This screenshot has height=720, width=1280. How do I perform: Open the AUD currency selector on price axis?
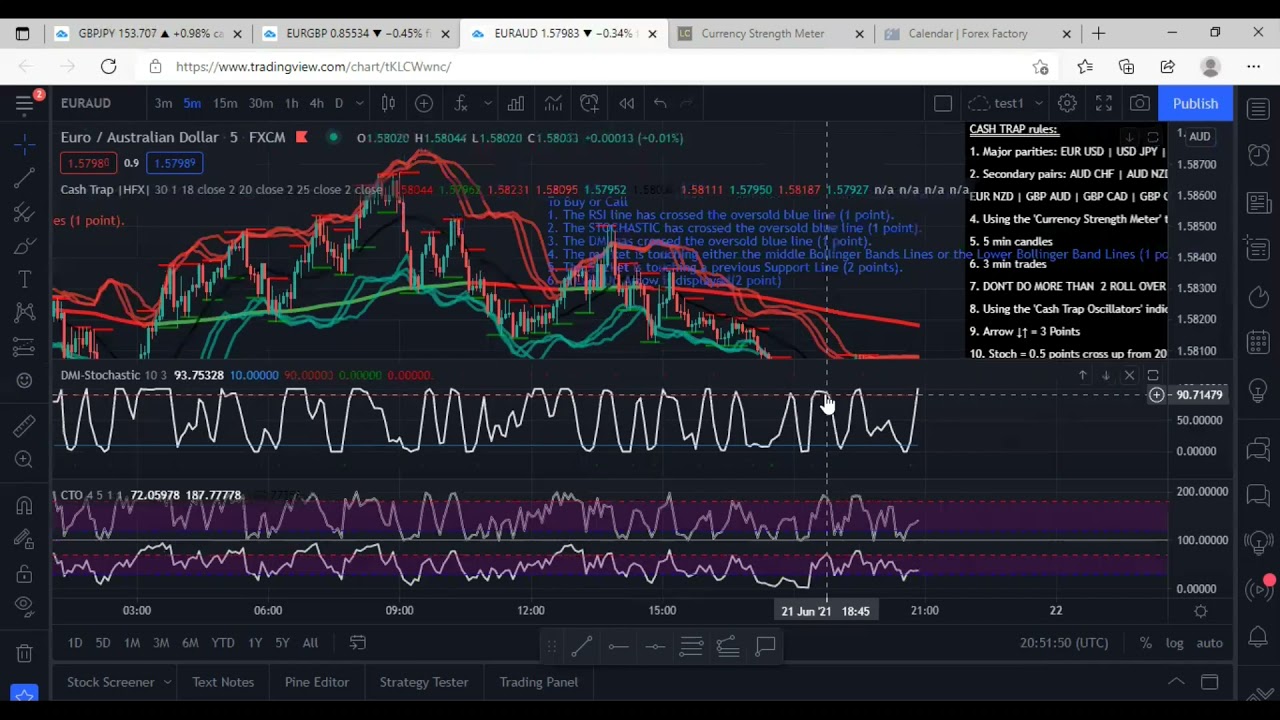tap(1199, 136)
